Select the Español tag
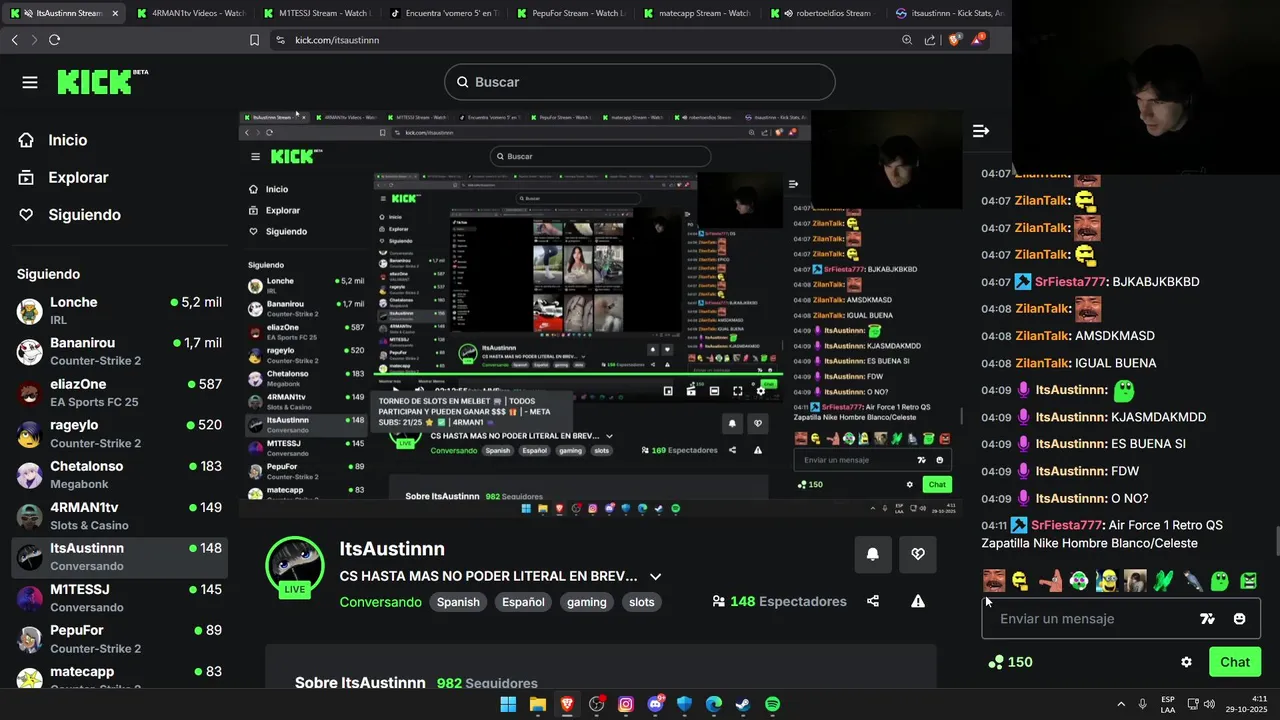Screen dimensions: 1280x720 [x=523, y=602]
